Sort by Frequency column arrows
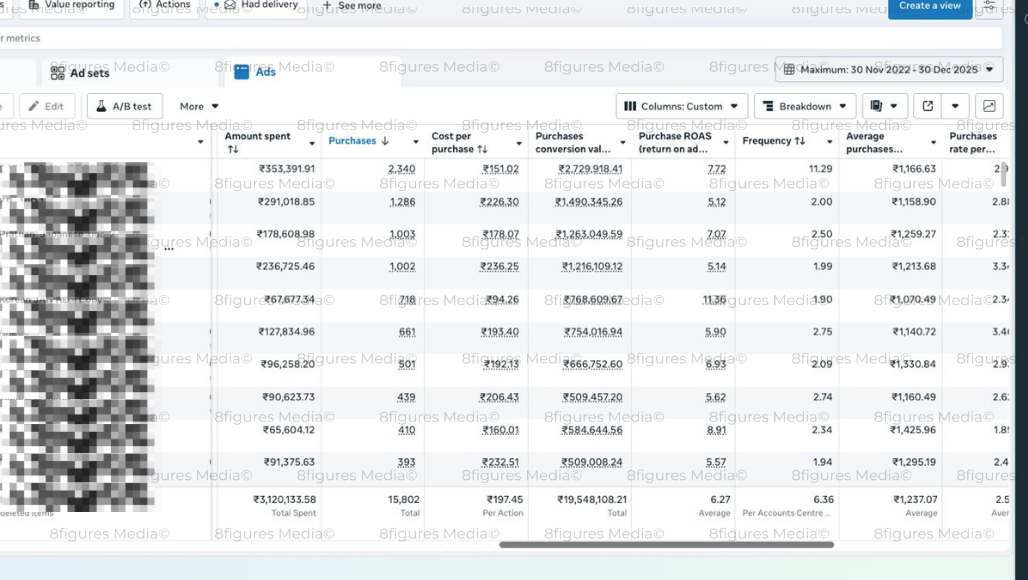This screenshot has width=1028, height=580. click(800, 141)
